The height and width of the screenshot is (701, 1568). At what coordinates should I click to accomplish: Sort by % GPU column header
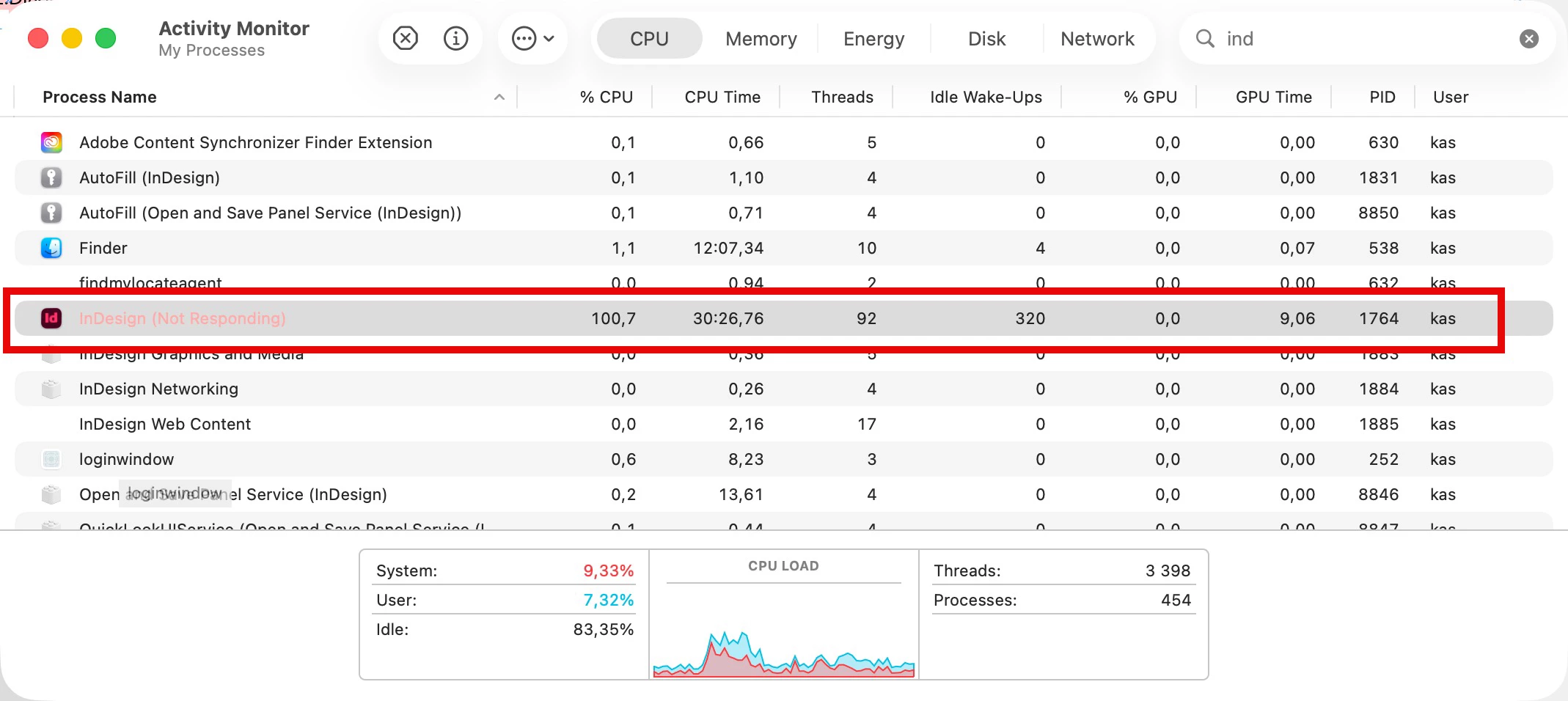[x=1150, y=97]
